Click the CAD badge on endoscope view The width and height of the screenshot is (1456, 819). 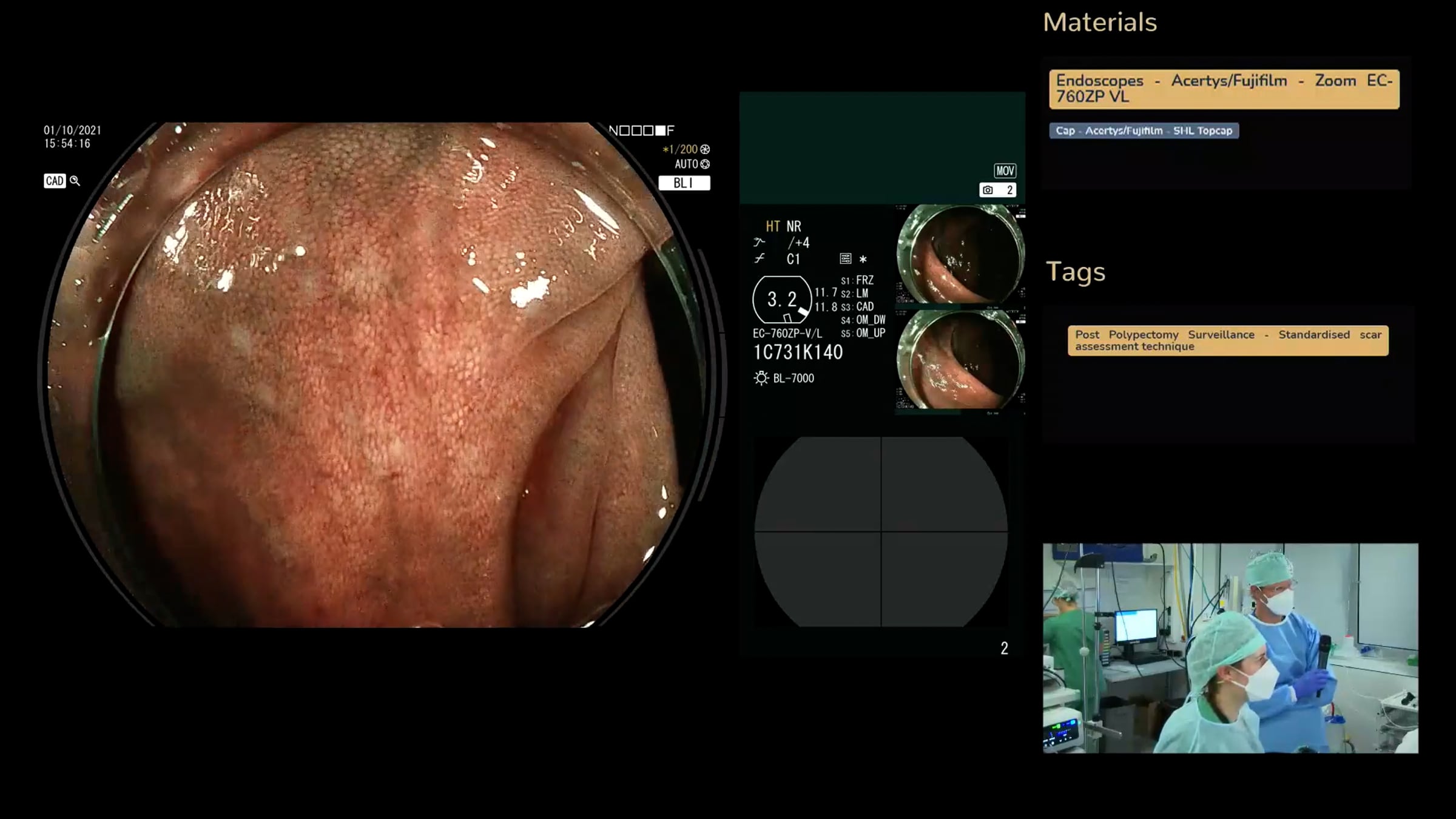pyautogui.click(x=55, y=181)
